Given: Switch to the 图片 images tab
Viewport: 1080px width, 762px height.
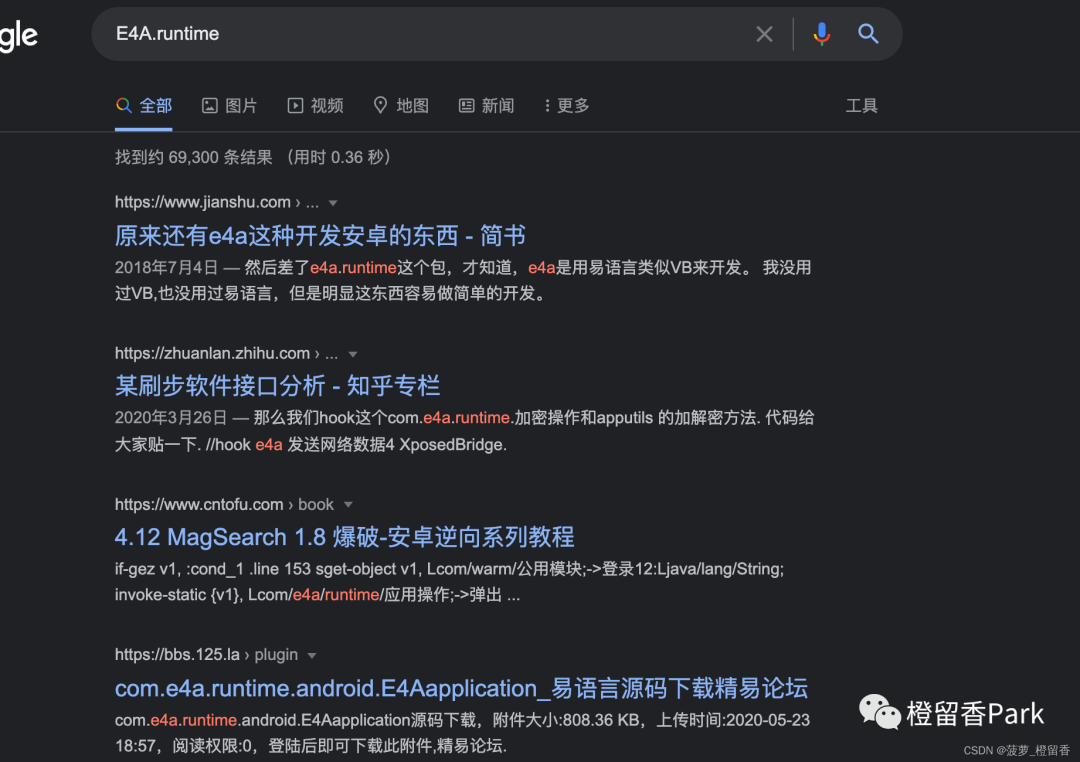Looking at the screenshot, I should (229, 105).
